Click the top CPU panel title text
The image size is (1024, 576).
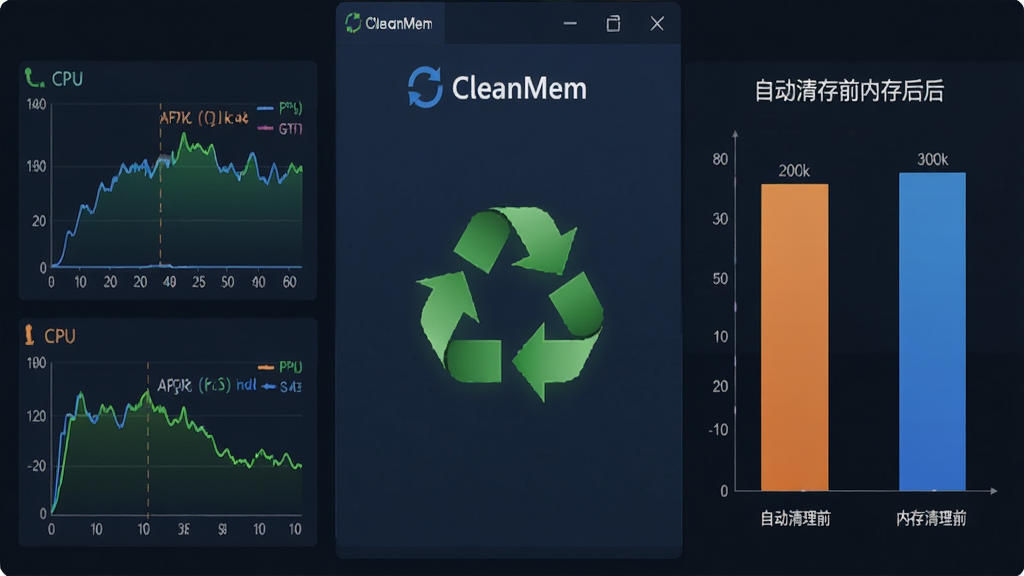point(67,79)
